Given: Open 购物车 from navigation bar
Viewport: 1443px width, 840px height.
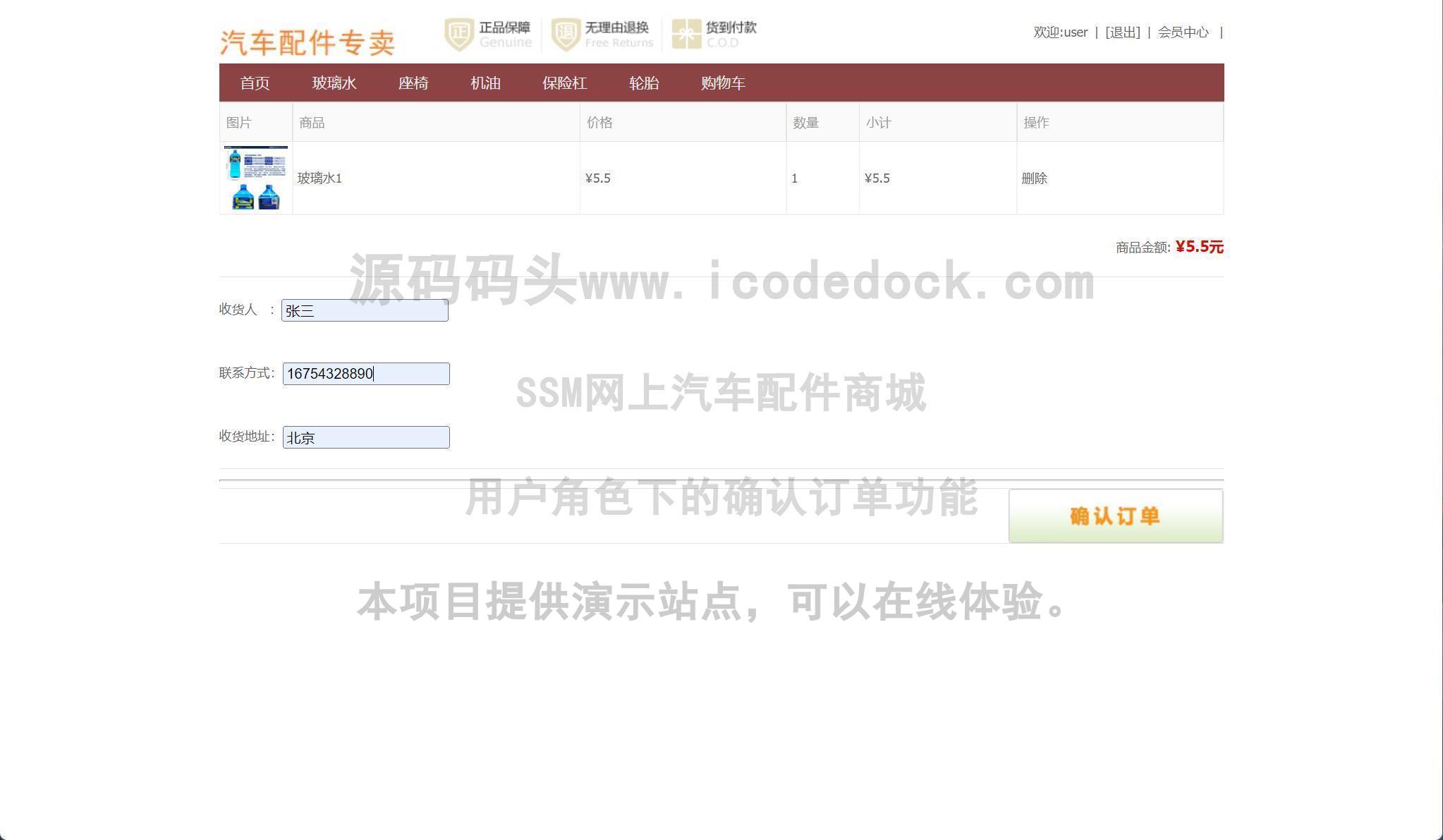Looking at the screenshot, I should 723,83.
